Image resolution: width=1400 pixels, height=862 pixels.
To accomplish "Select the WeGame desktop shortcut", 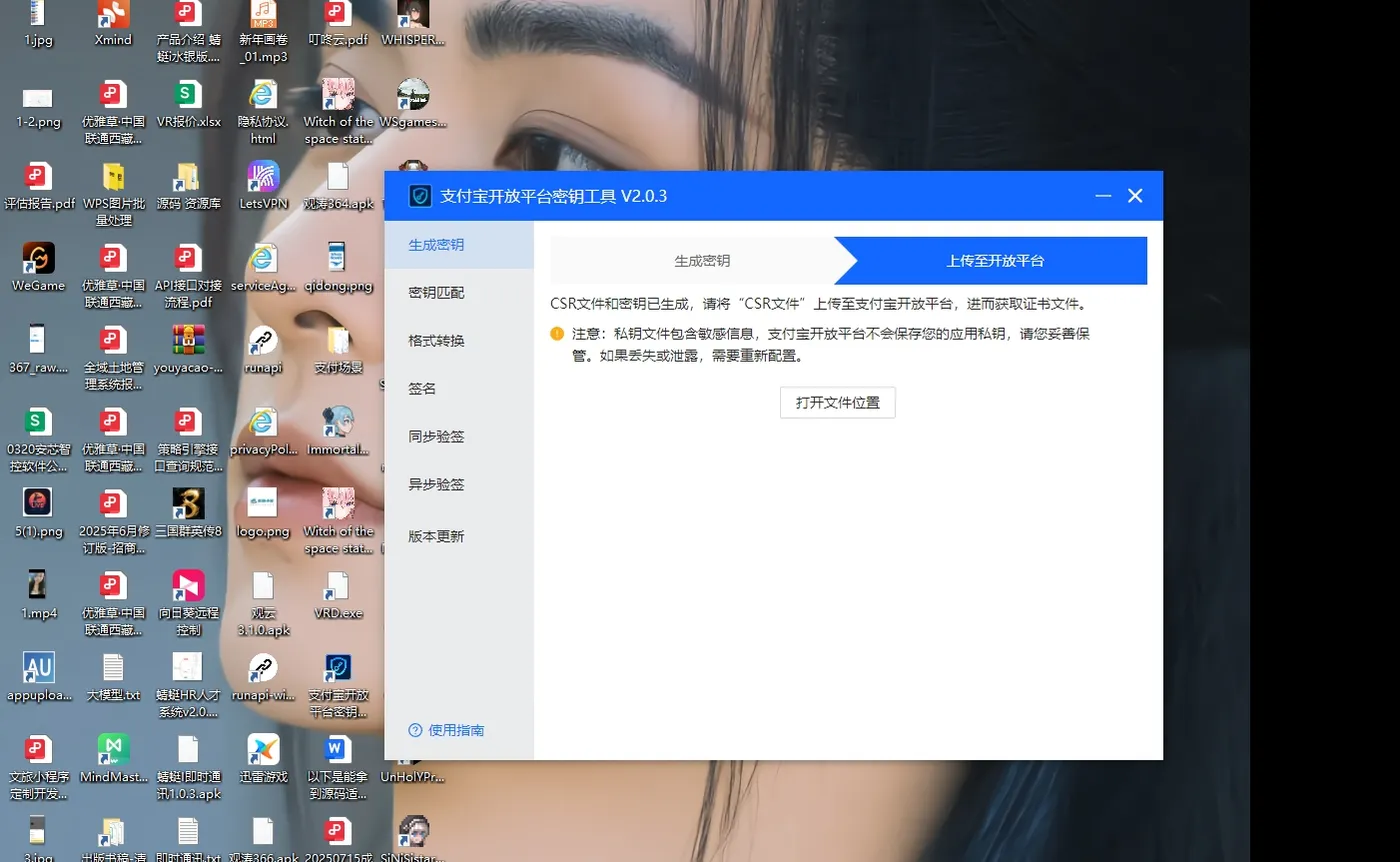I will pyautogui.click(x=38, y=268).
